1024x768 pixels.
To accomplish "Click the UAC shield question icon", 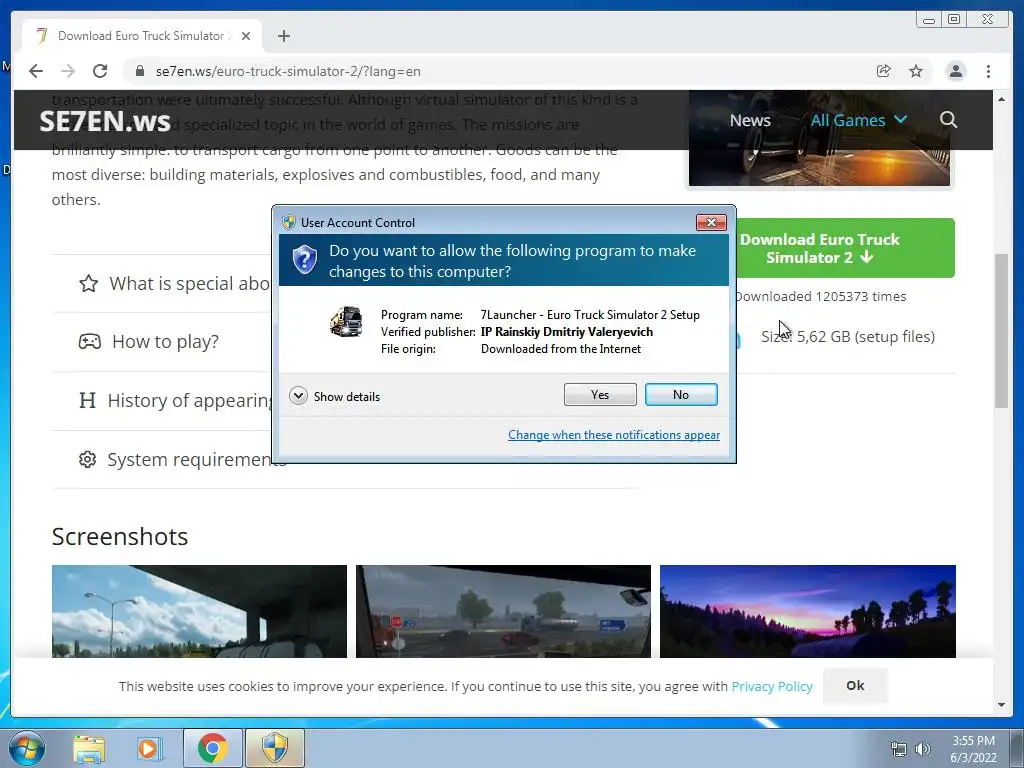I will click(x=304, y=260).
